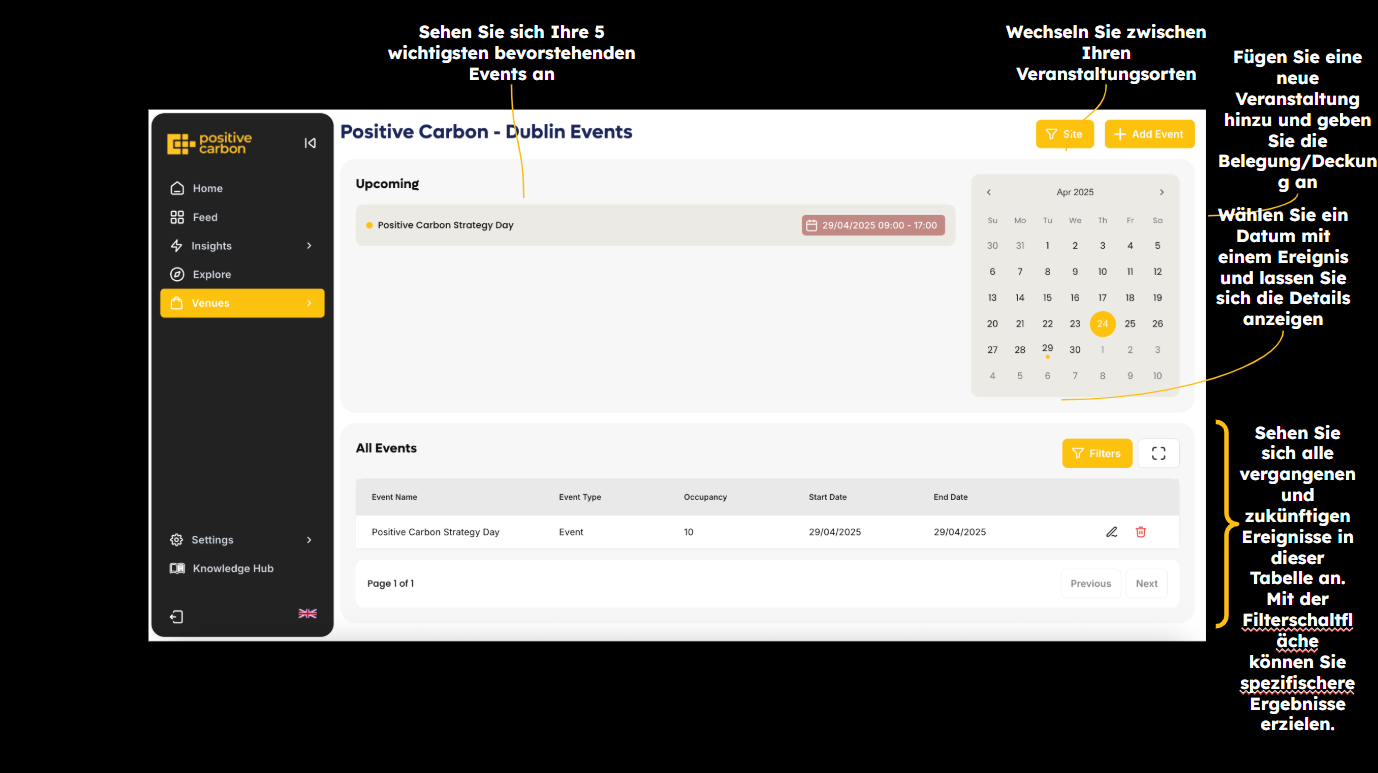Expand the Settings submenu
Image resolution: width=1378 pixels, height=773 pixels.
(308, 540)
